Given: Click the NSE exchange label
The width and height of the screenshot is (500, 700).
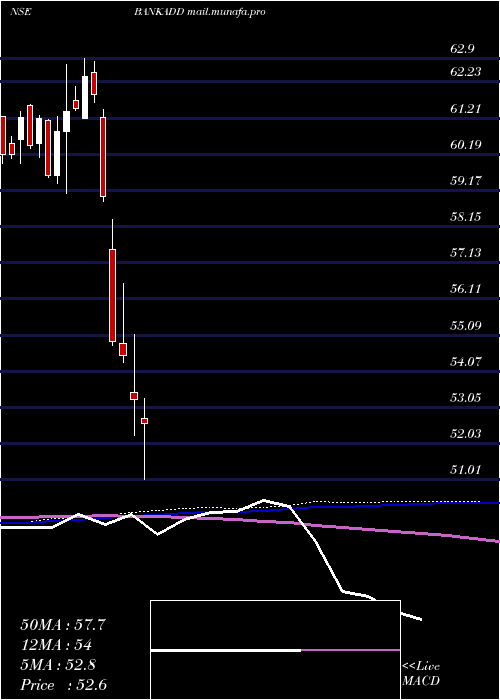Looking at the screenshot, I should pos(21,12).
